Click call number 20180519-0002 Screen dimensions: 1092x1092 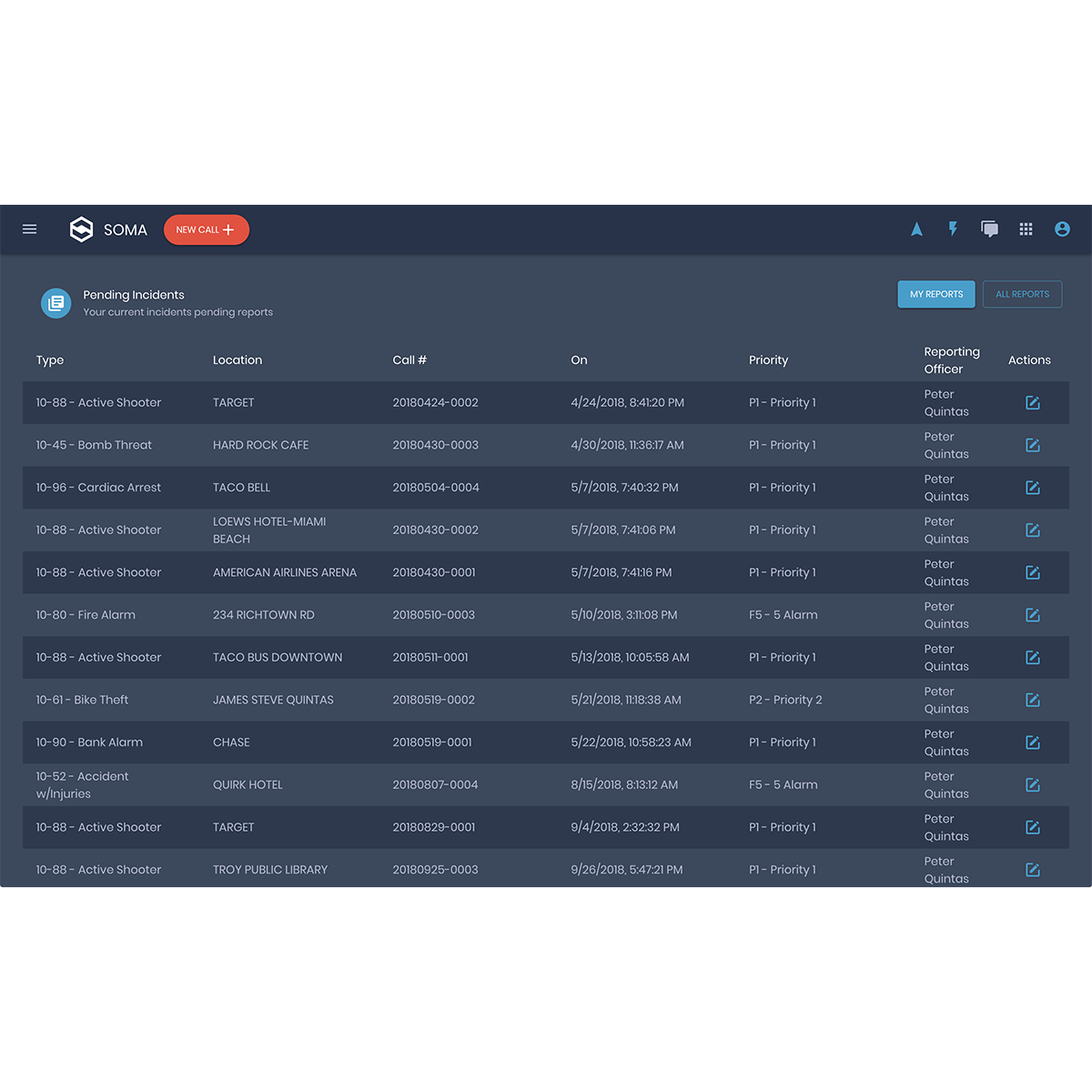pos(434,700)
